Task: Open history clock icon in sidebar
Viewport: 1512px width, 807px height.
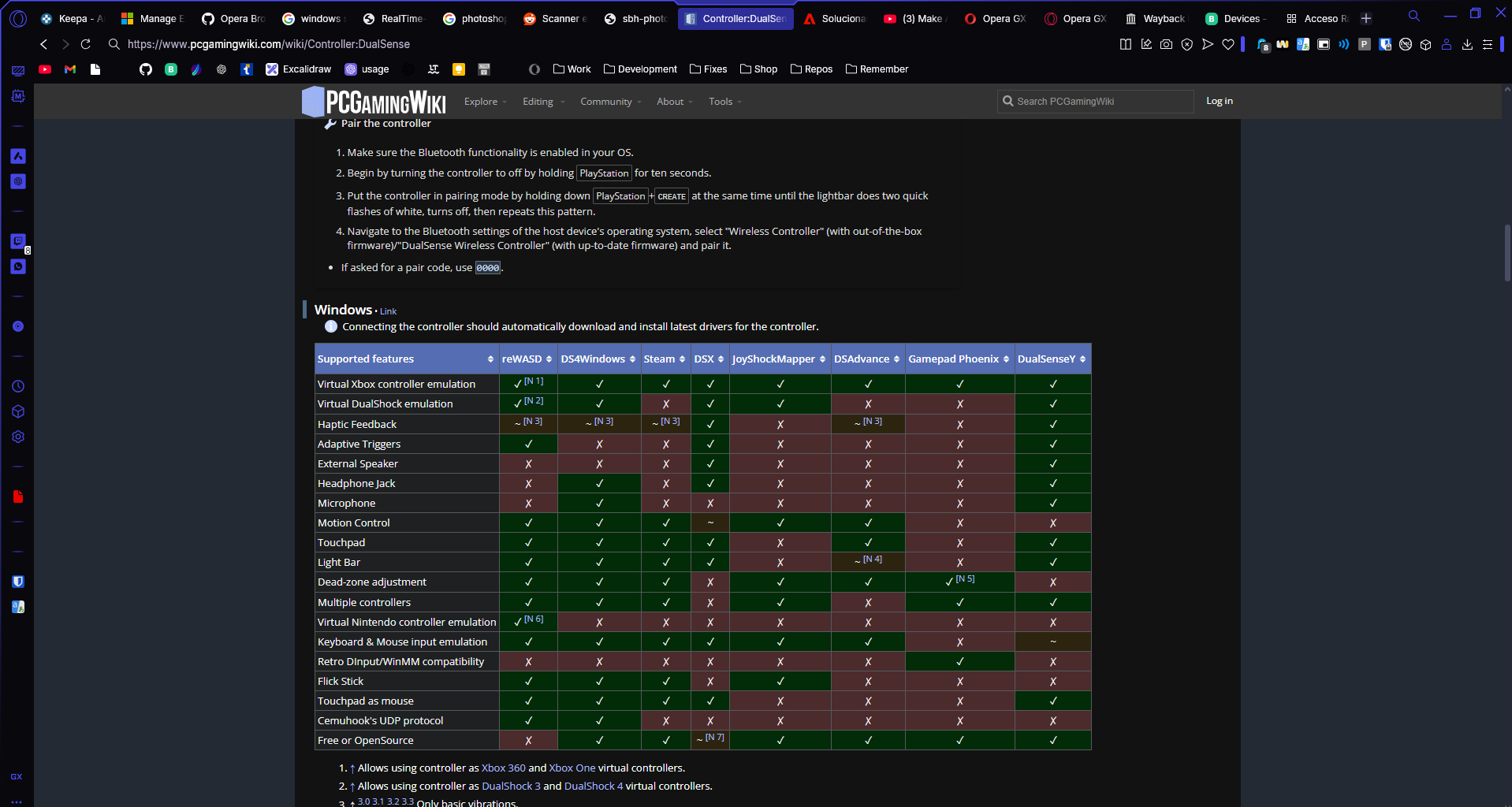Action: [x=17, y=386]
